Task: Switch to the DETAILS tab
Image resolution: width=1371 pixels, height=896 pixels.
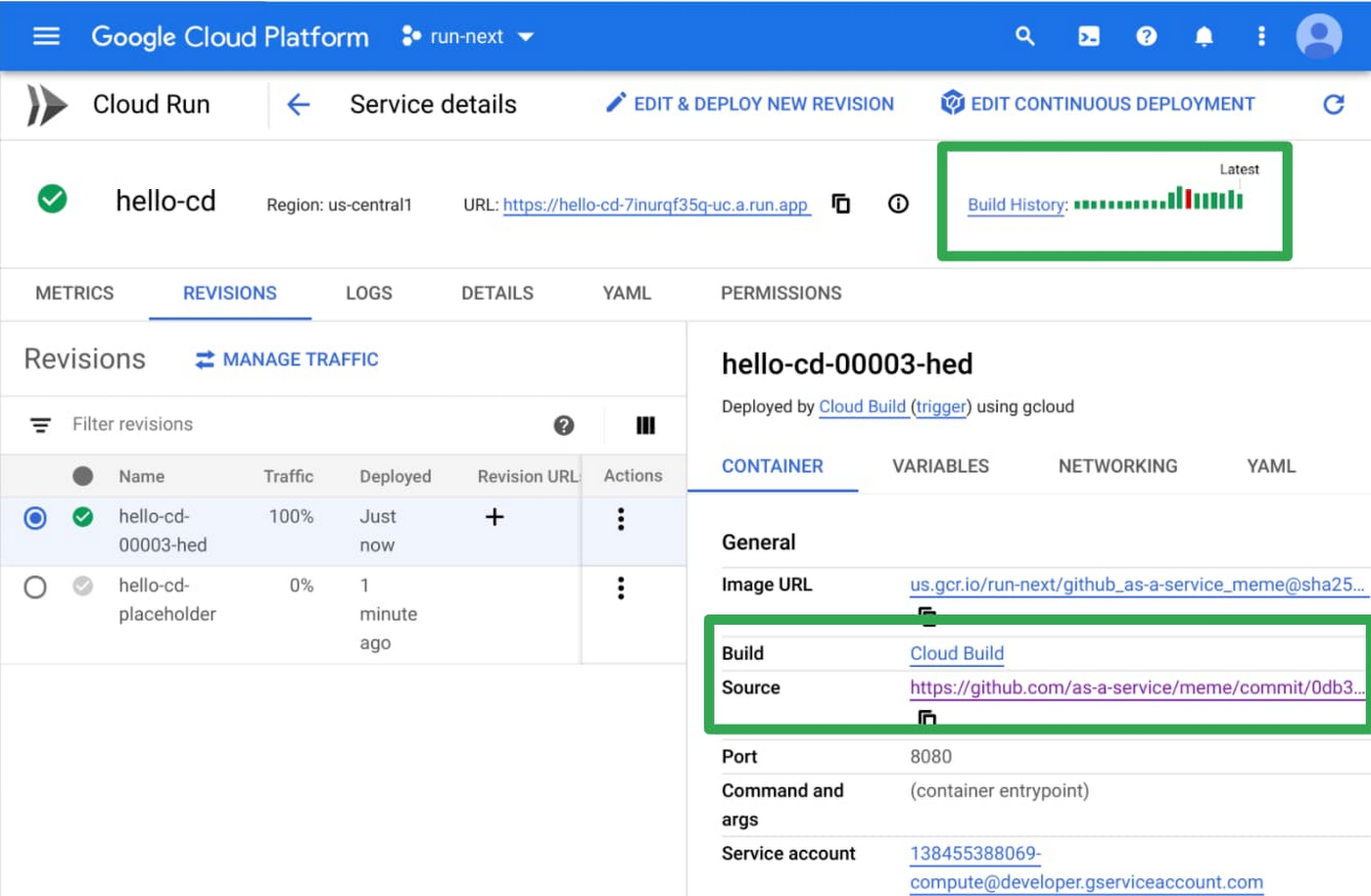Action: [x=497, y=293]
